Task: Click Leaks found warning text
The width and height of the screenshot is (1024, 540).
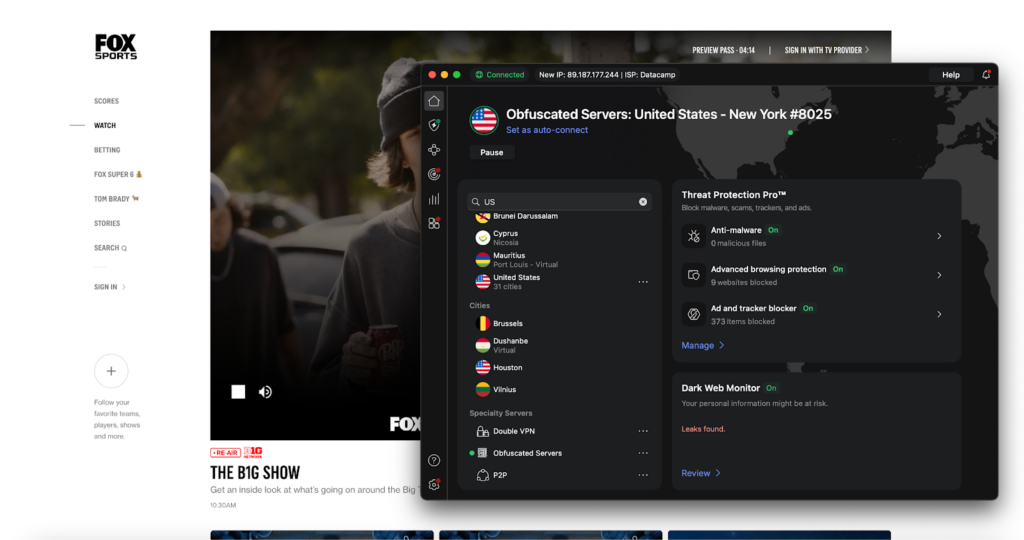Action: (703, 429)
